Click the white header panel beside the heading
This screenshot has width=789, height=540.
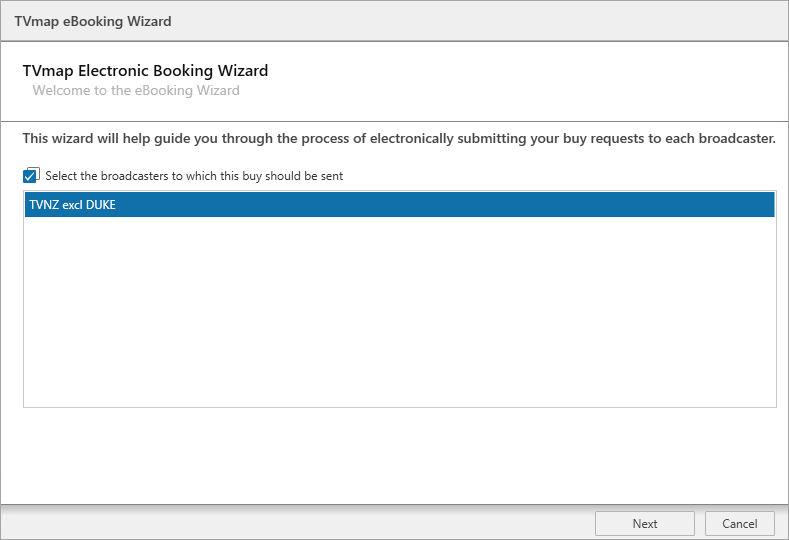528,81
